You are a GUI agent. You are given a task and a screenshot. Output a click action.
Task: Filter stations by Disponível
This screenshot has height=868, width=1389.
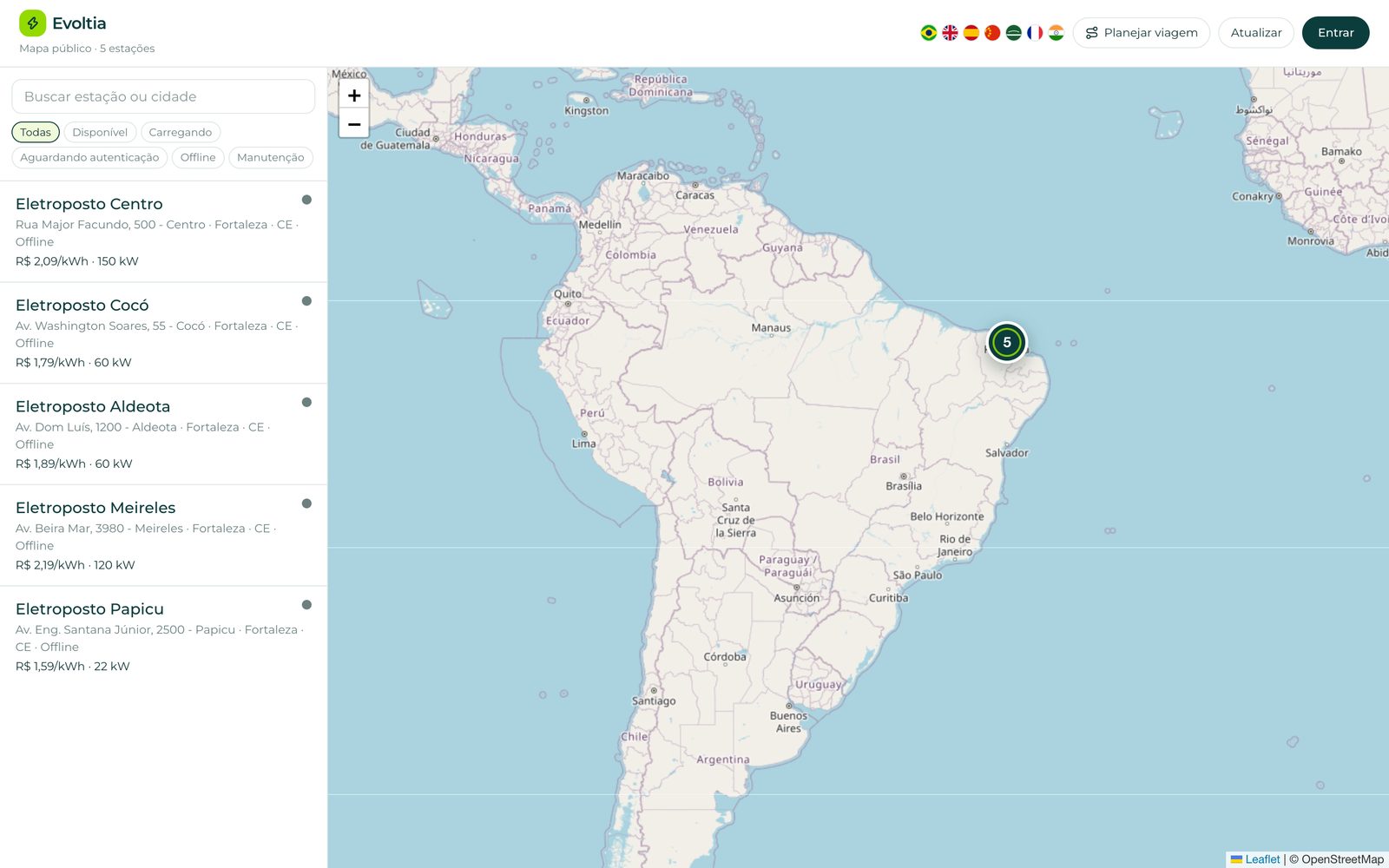tap(100, 132)
